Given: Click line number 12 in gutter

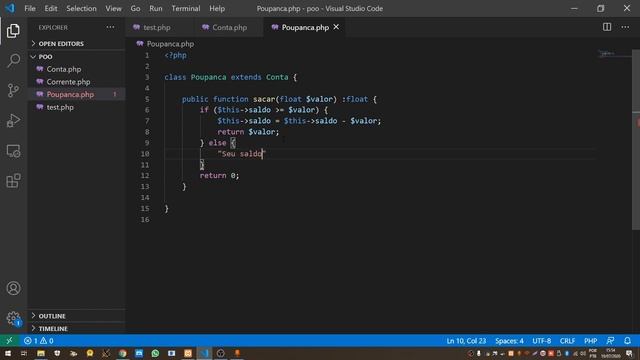Looking at the screenshot, I should [145, 176].
